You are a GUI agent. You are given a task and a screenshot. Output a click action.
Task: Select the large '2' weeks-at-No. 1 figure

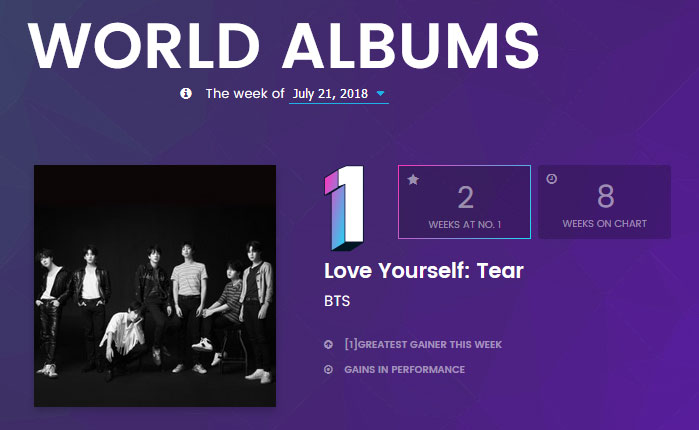pyautogui.click(x=464, y=196)
